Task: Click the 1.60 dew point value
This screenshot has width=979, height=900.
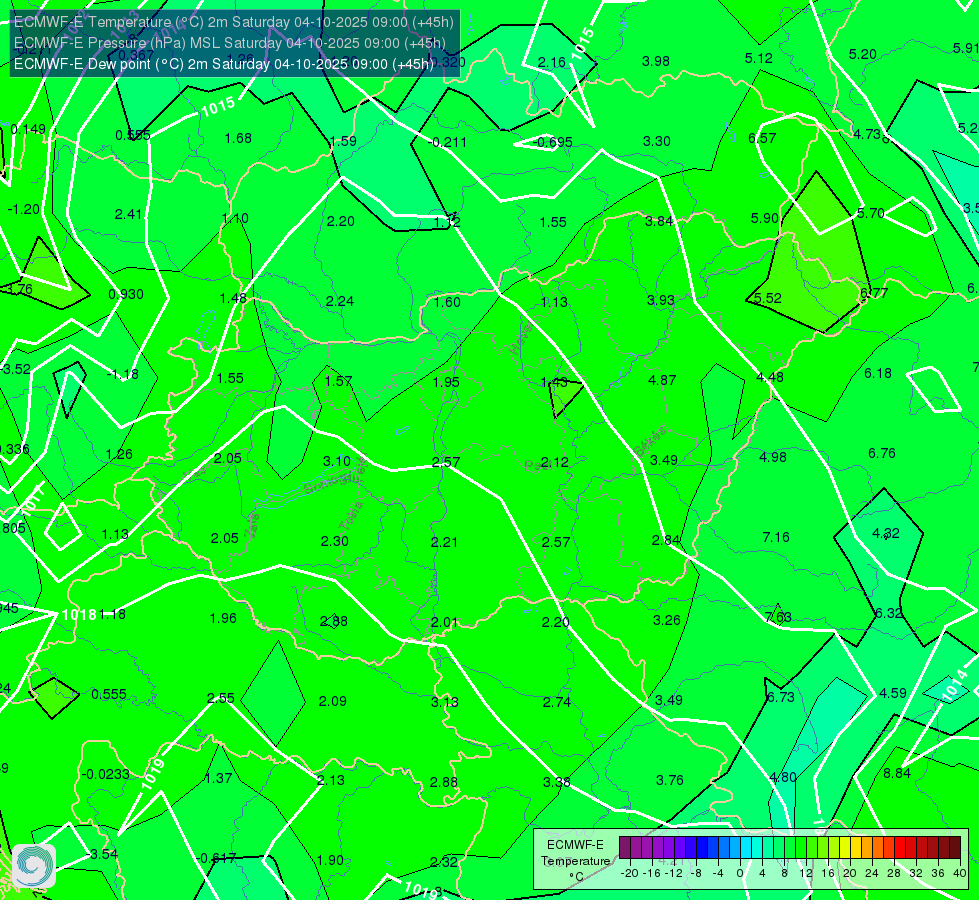Action: pyautogui.click(x=447, y=302)
